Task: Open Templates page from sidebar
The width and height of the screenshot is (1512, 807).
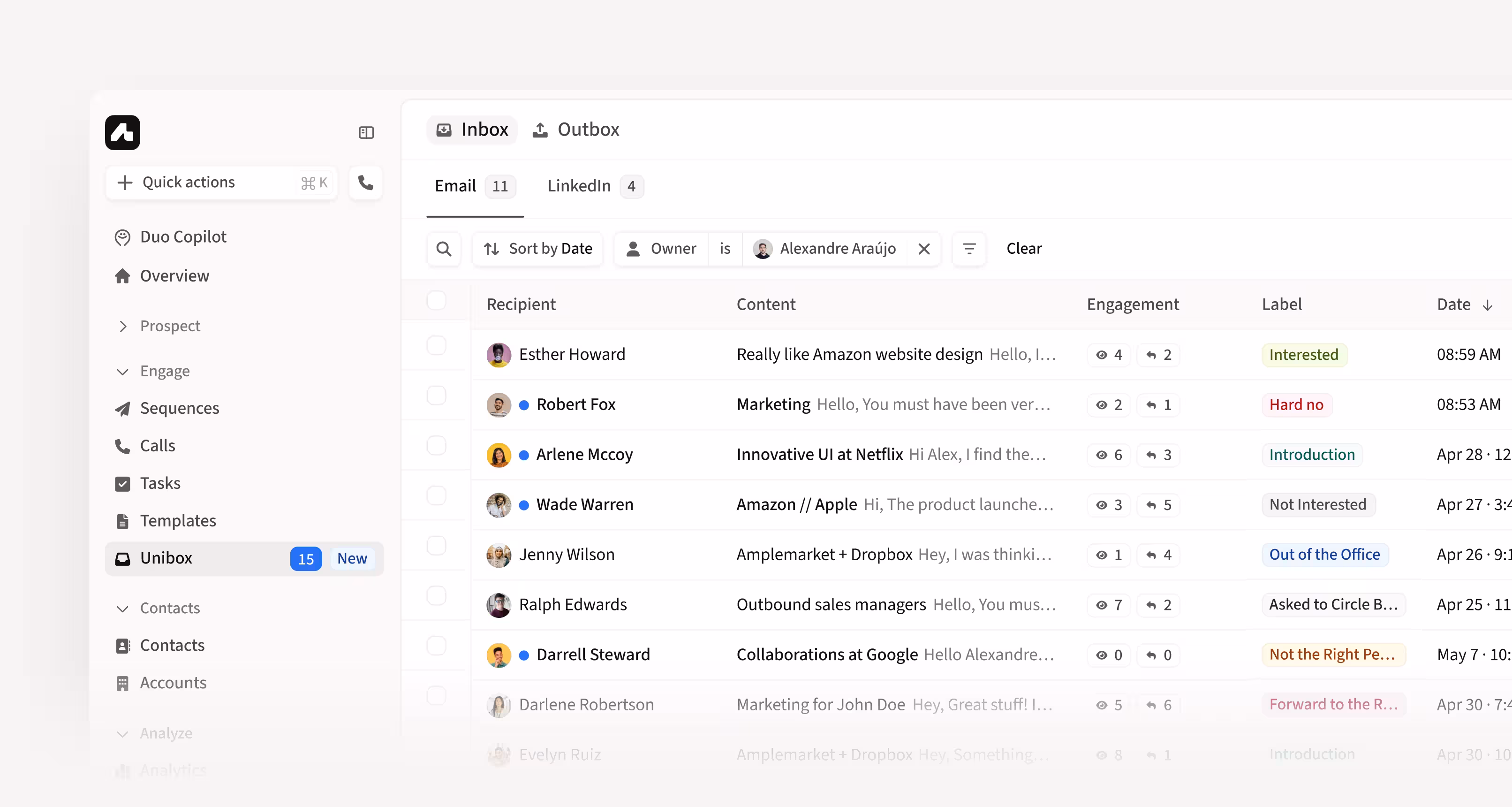Action: pyautogui.click(x=177, y=521)
